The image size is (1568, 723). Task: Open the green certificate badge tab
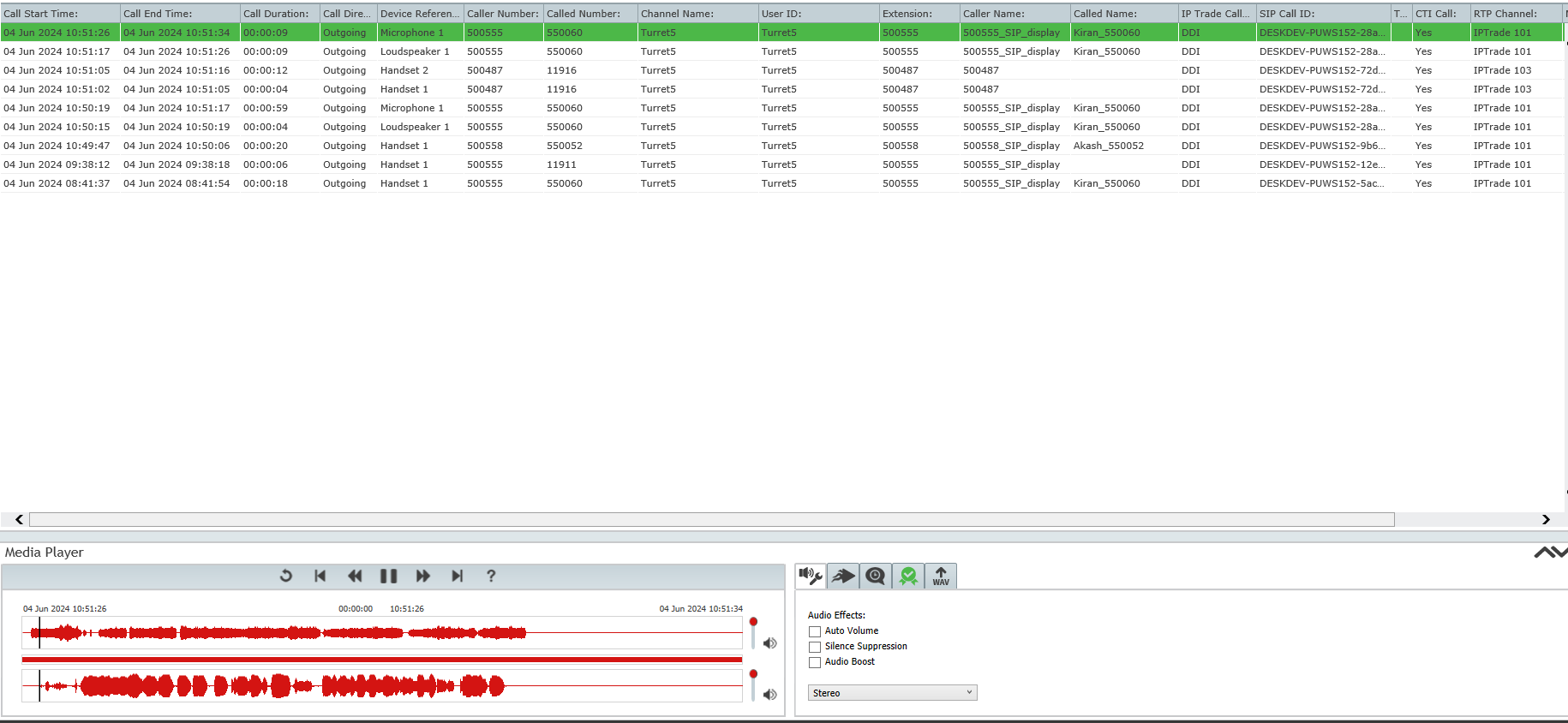coord(908,576)
